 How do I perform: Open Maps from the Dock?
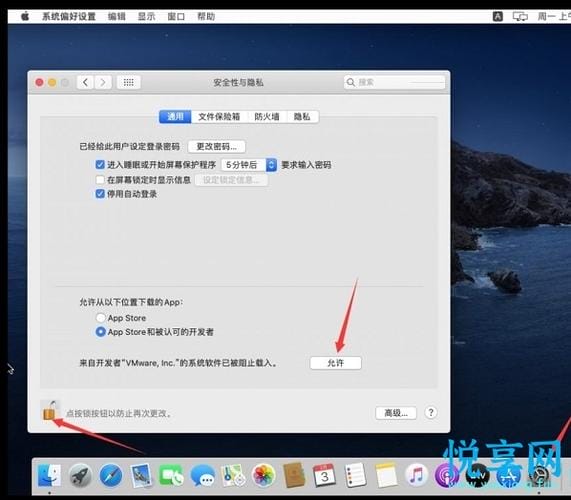tap(233, 475)
